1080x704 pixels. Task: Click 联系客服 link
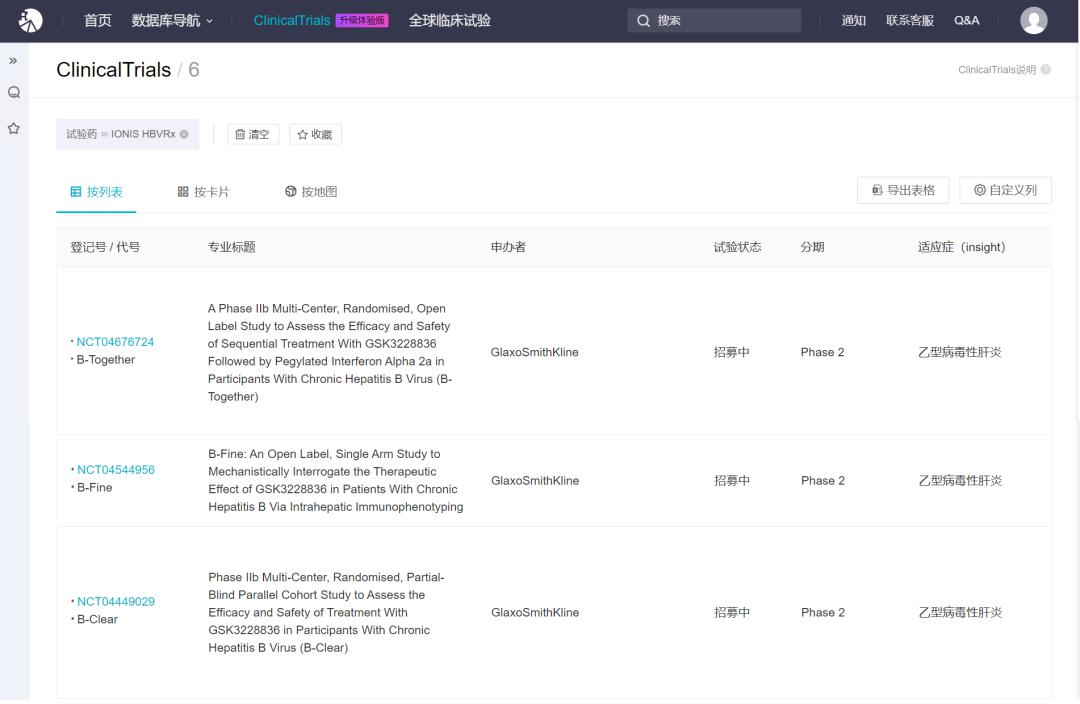pyautogui.click(x=910, y=21)
